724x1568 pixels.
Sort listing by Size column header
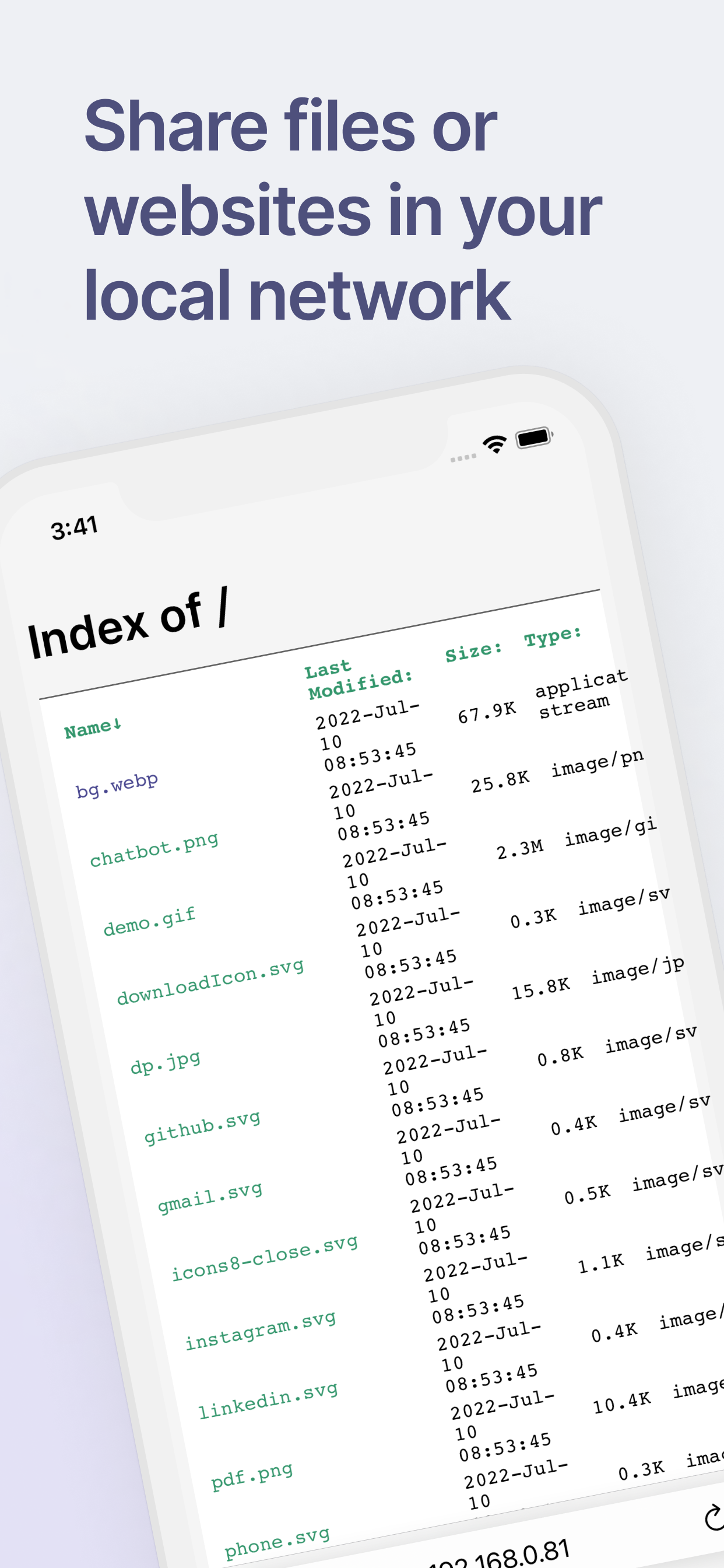pos(473,652)
